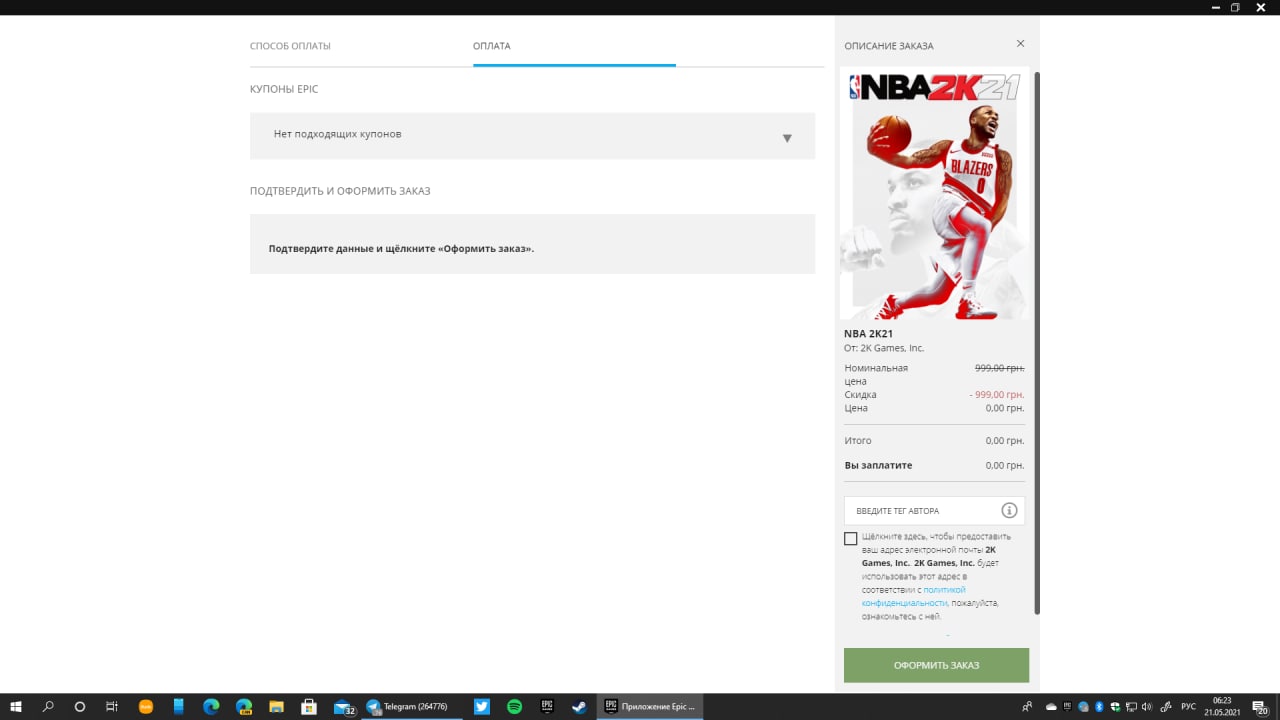Launch Microsoft Edge from taskbar
Image resolution: width=1280 pixels, height=720 pixels.
(211, 707)
